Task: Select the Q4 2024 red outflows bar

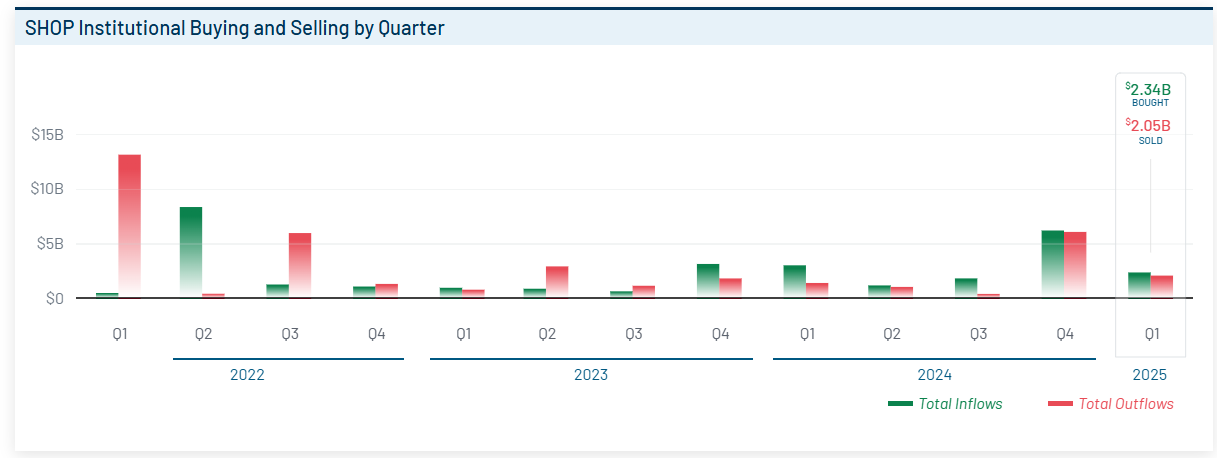Action: (x=1075, y=265)
